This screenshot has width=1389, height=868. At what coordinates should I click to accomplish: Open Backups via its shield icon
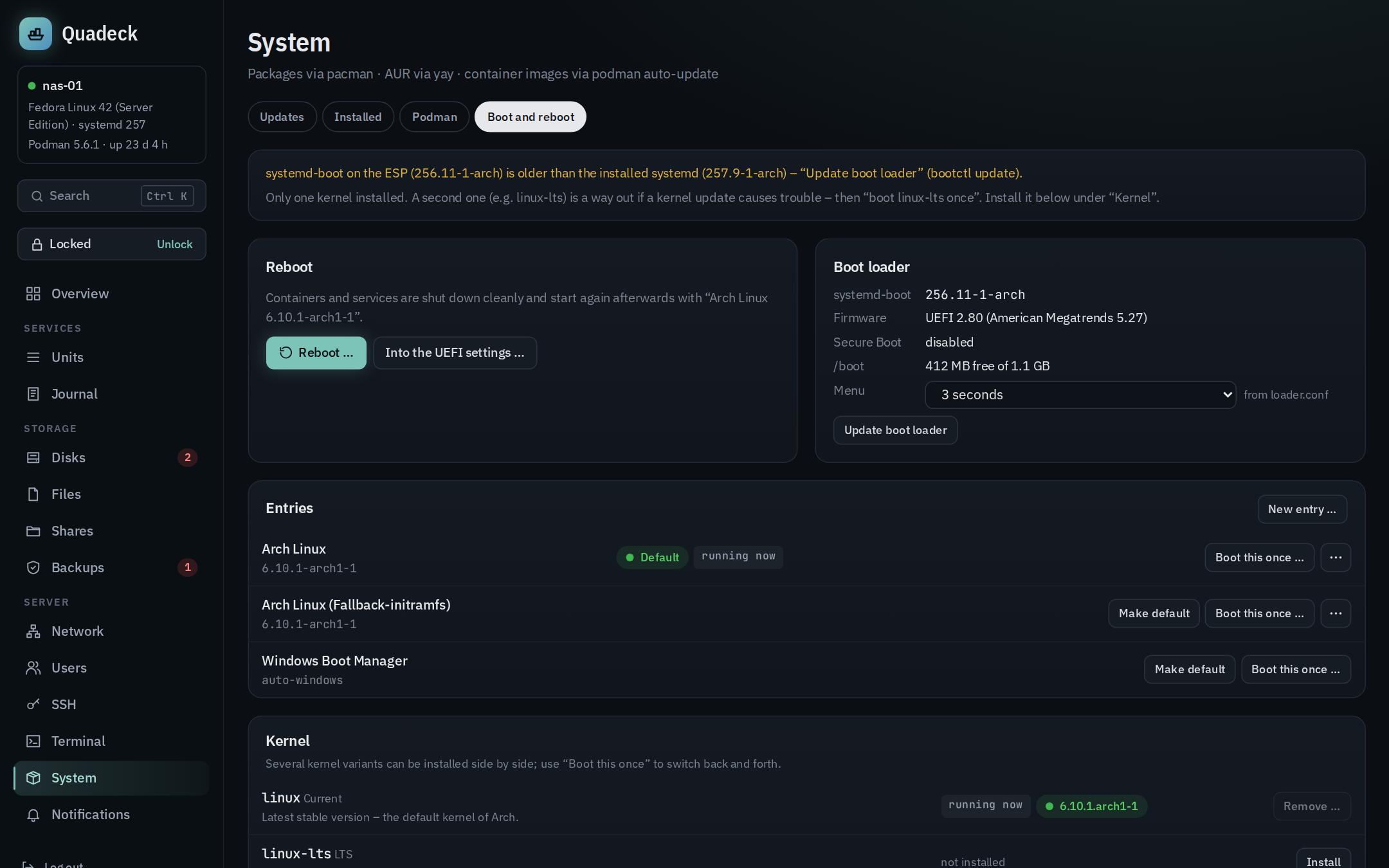click(x=33, y=568)
